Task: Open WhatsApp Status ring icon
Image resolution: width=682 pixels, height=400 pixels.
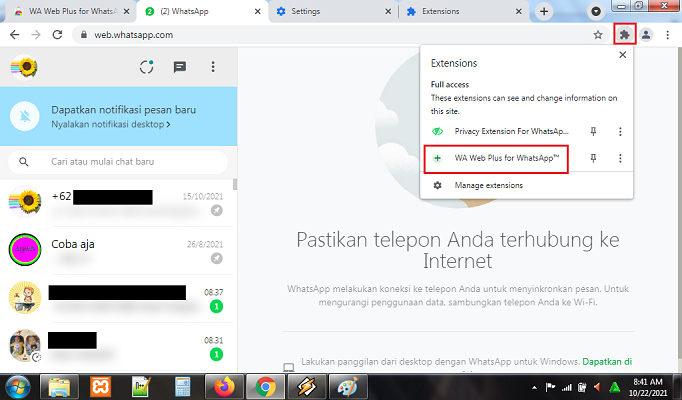Action: point(147,67)
